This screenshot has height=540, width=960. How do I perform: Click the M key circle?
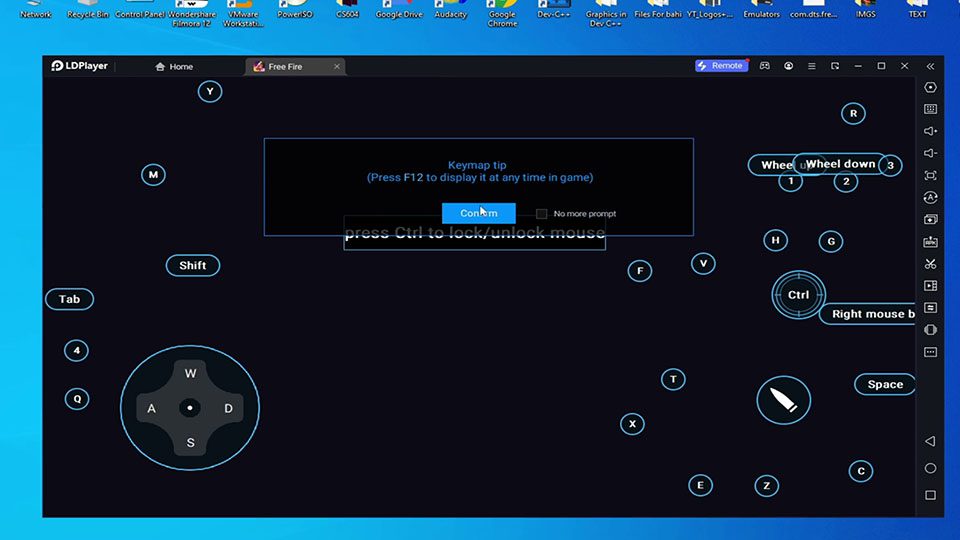pos(153,175)
